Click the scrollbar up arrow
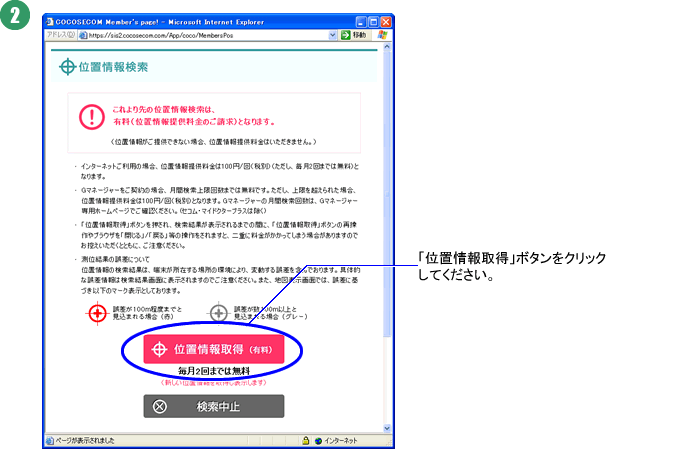 pyautogui.click(x=387, y=46)
